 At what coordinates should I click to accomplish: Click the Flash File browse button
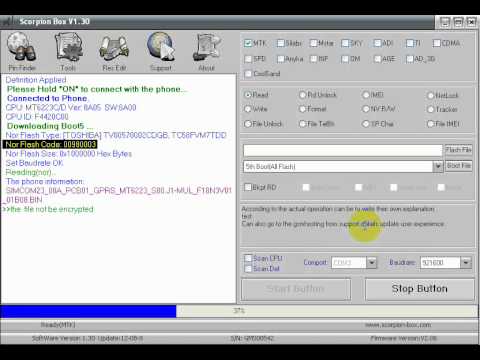459,150
